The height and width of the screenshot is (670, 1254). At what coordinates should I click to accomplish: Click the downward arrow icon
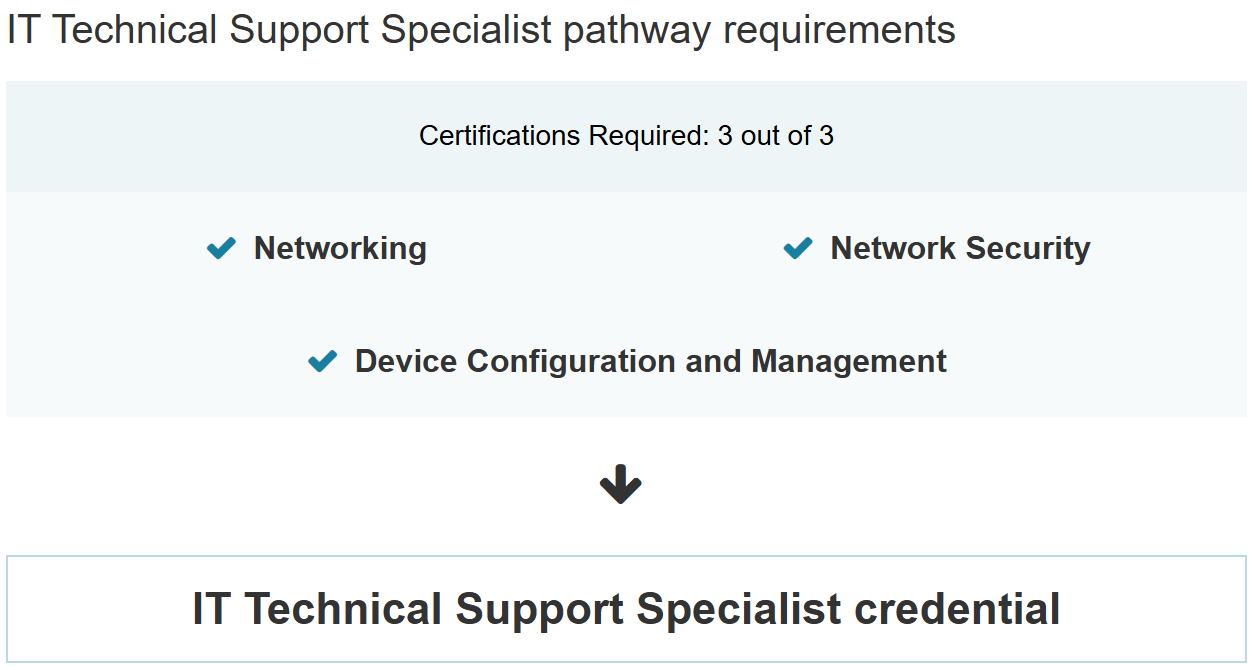620,485
